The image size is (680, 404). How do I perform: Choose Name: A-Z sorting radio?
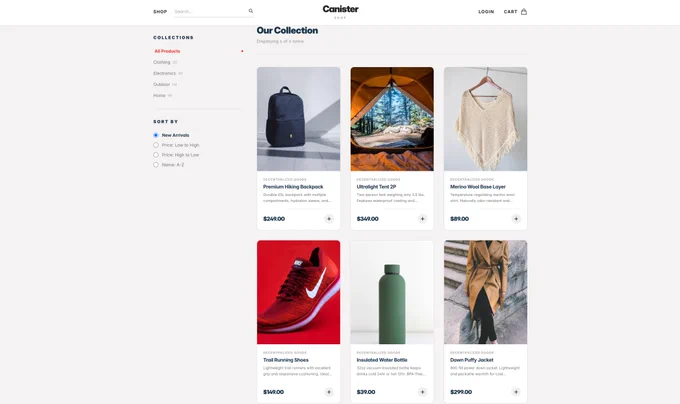pos(156,165)
